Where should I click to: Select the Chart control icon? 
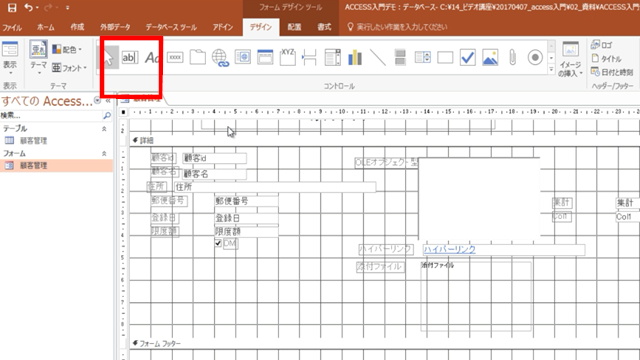355,58
